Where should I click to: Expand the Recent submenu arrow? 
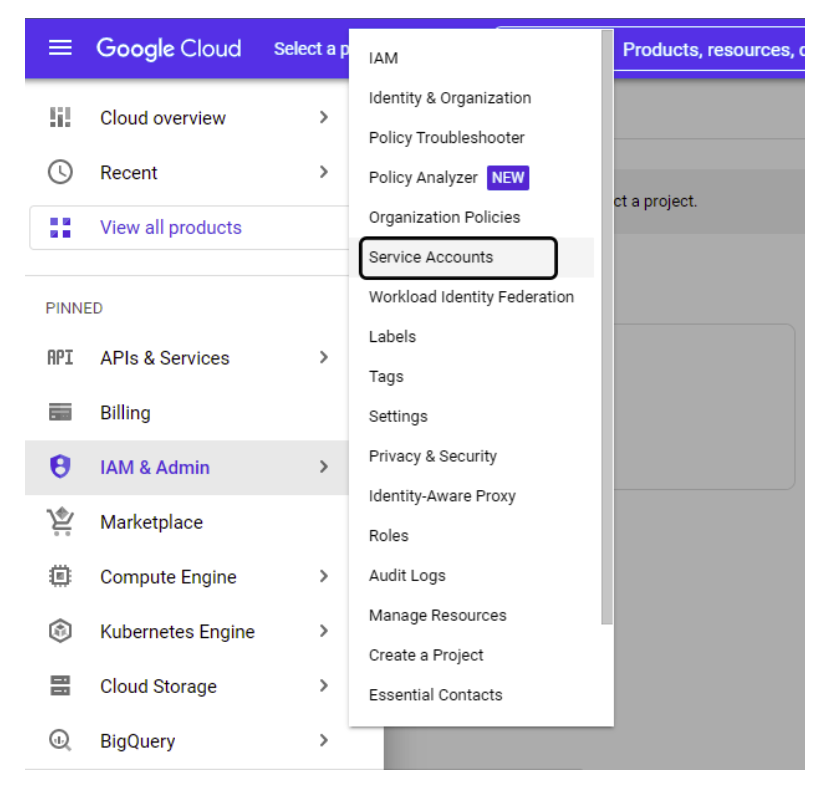click(x=324, y=172)
